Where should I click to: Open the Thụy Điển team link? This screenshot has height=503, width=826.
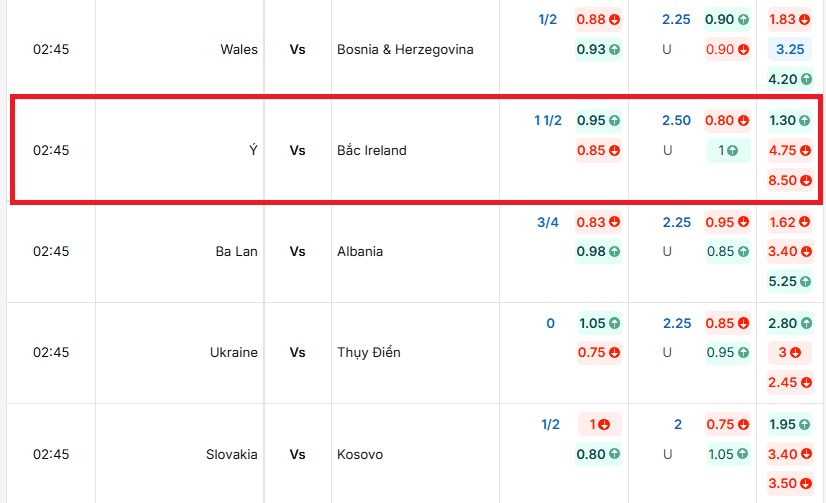[x=375, y=352]
